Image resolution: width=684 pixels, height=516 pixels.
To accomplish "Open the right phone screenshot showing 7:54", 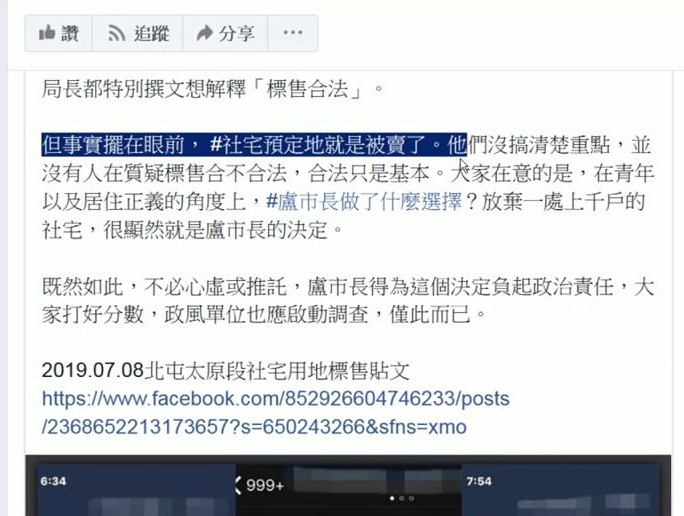I will 560,489.
